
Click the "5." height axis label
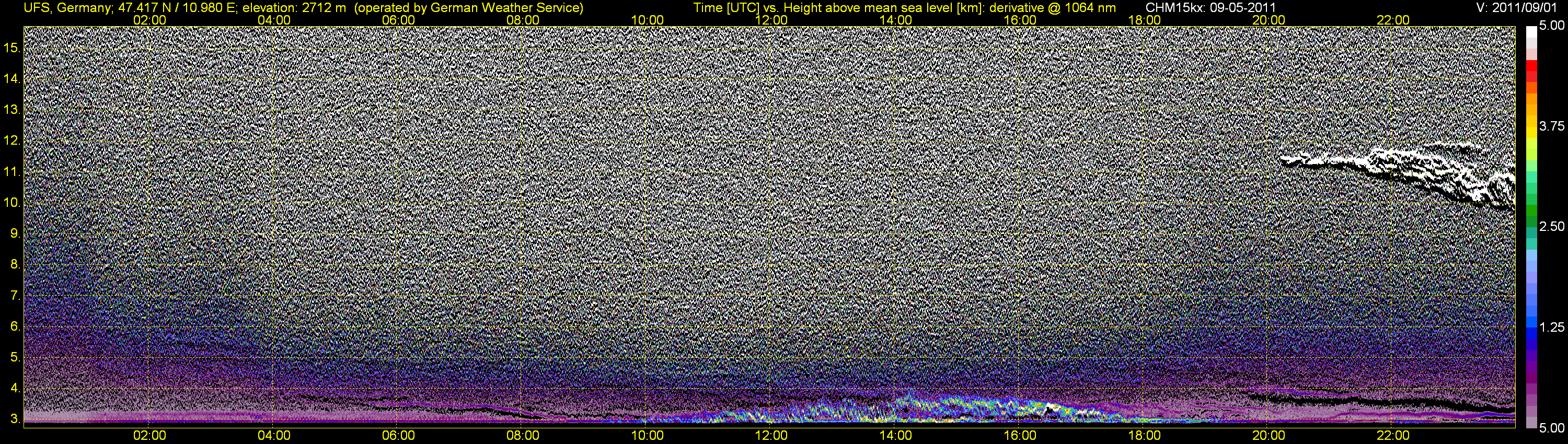pos(15,358)
